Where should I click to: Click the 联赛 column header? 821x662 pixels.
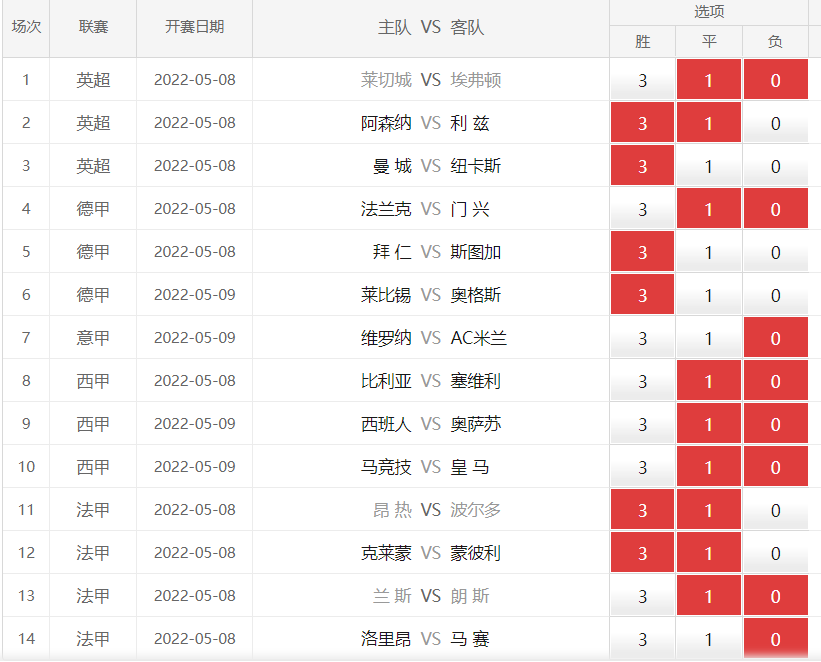(93, 28)
